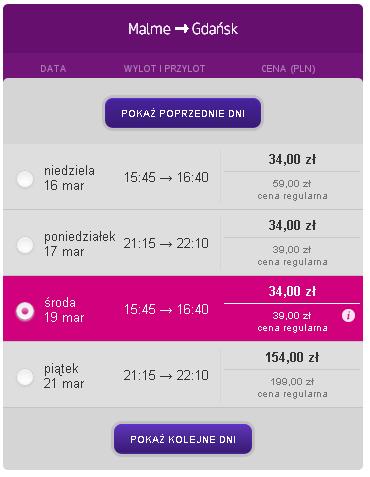Click the 21:15 → 22:10 time on 17 mar
The image size is (370, 477).
coord(166,243)
